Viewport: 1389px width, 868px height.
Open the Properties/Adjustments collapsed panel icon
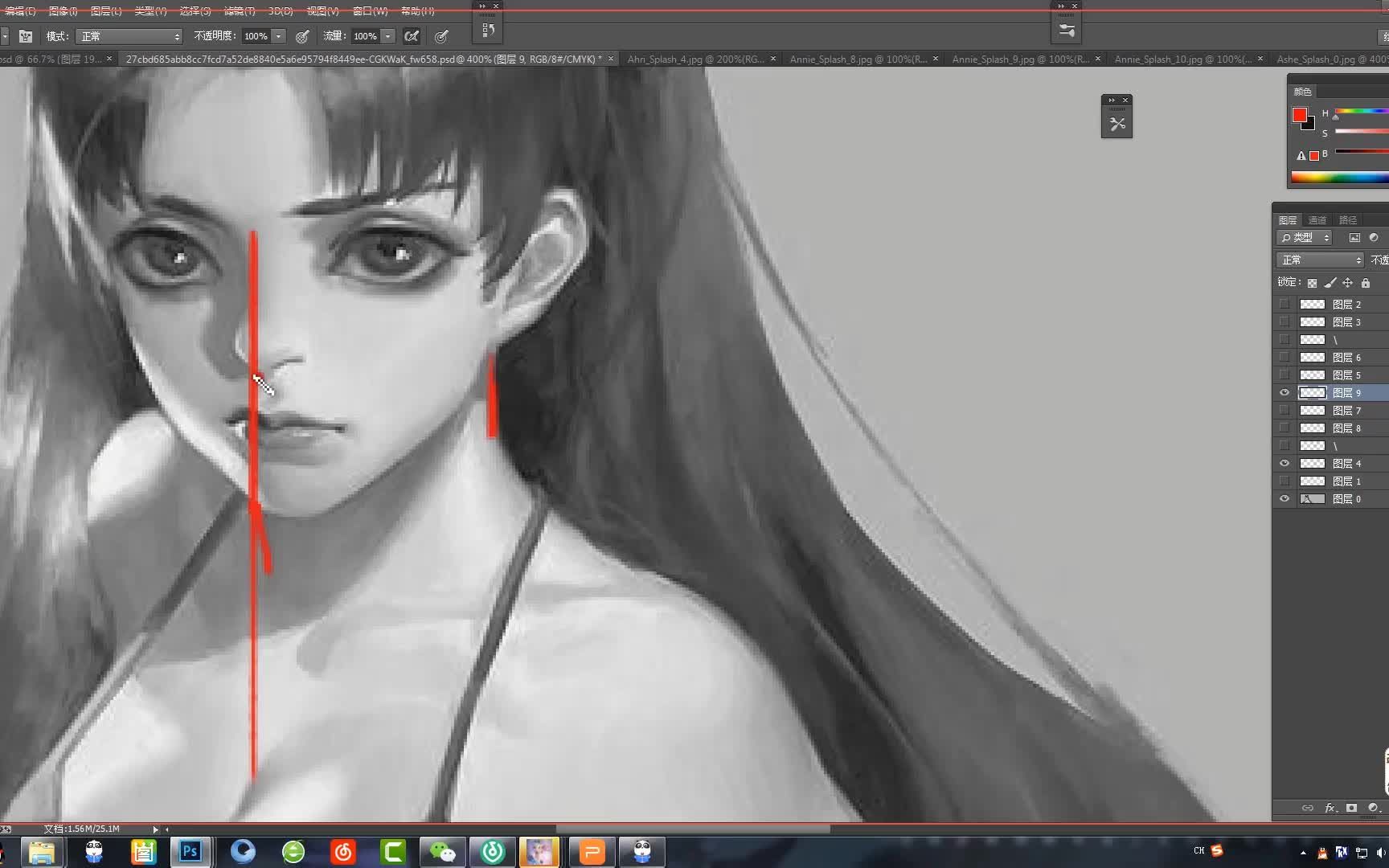coord(1067,31)
